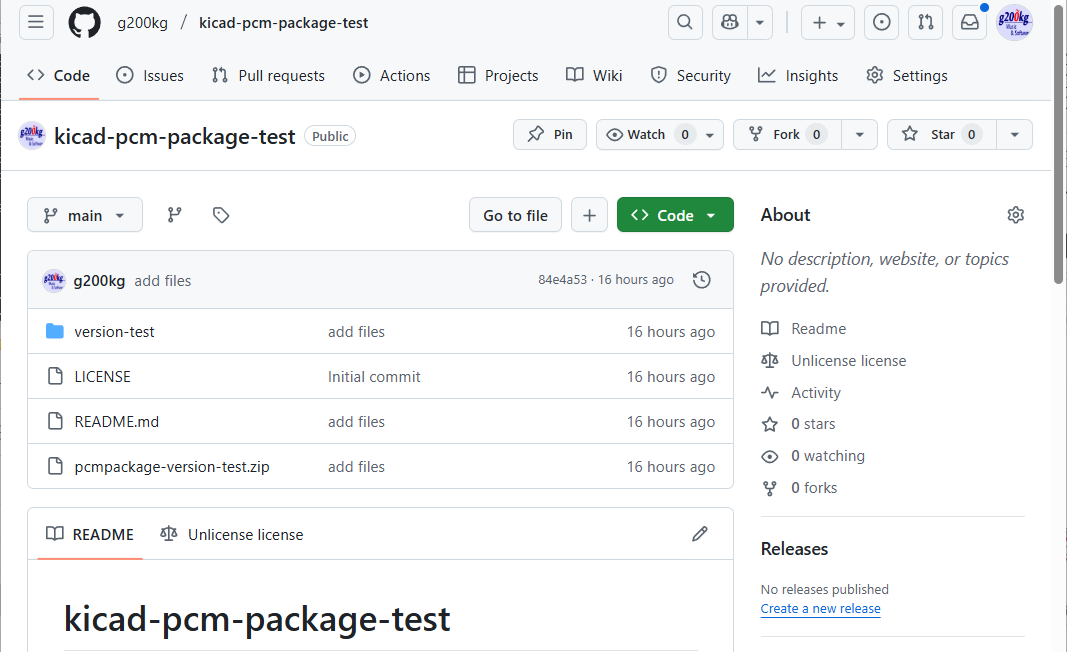Viewport: 1067px width, 652px height.
Task: Open the search magnifier icon
Action: pos(685,23)
